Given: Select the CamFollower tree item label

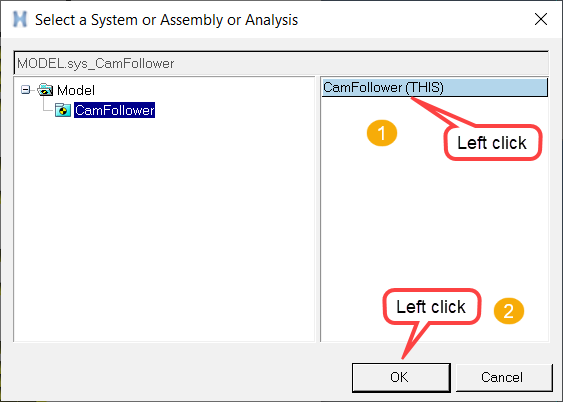Looking at the screenshot, I should point(115,110).
